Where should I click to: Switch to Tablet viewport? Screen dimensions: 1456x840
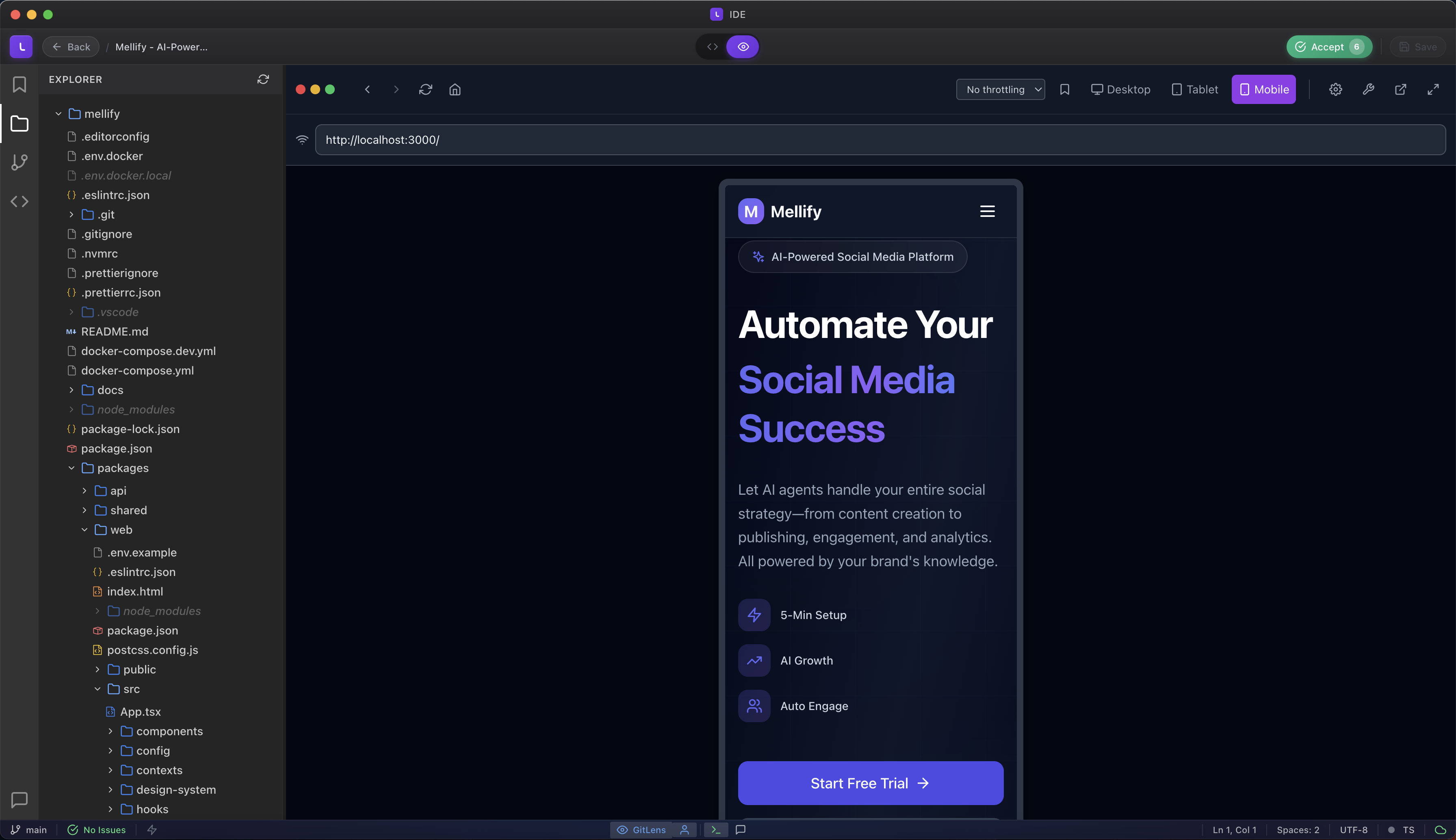(1195, 89)
